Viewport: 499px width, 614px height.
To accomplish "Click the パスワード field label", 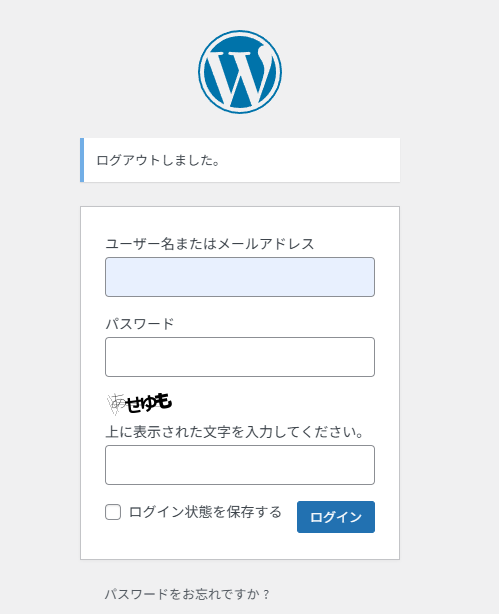I will (x=140, y=324).
